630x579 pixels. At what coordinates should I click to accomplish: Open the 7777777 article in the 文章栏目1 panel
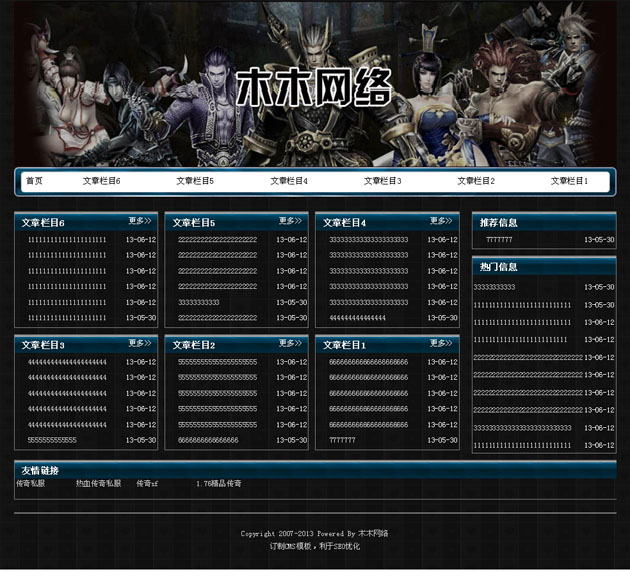click(342, 440)
